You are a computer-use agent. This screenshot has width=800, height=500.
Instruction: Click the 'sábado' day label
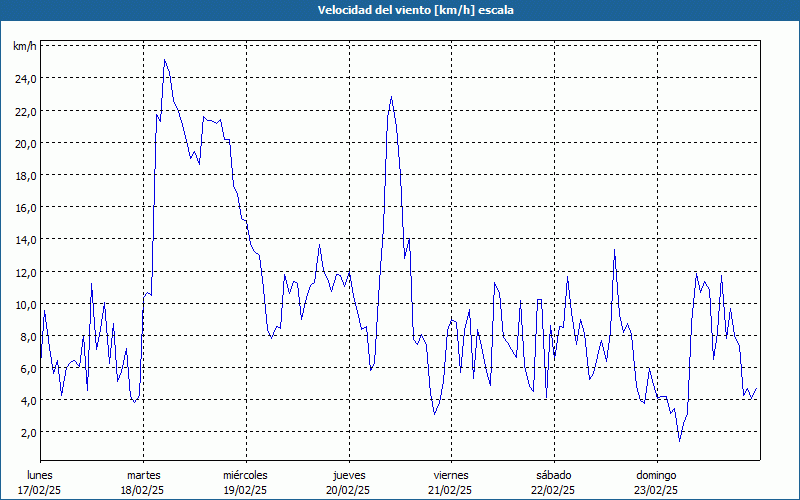554,475
